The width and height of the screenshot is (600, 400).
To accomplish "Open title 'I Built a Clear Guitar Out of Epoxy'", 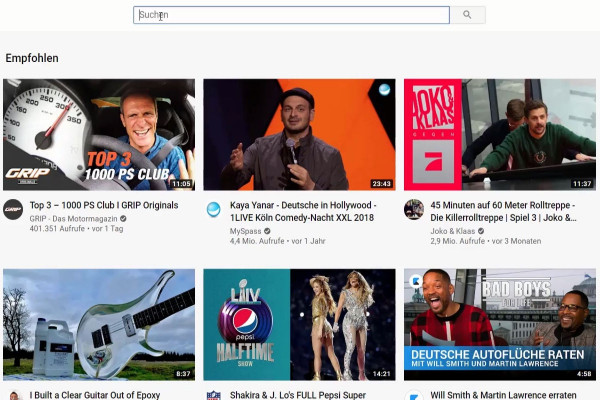I will [x=95, y=395].
